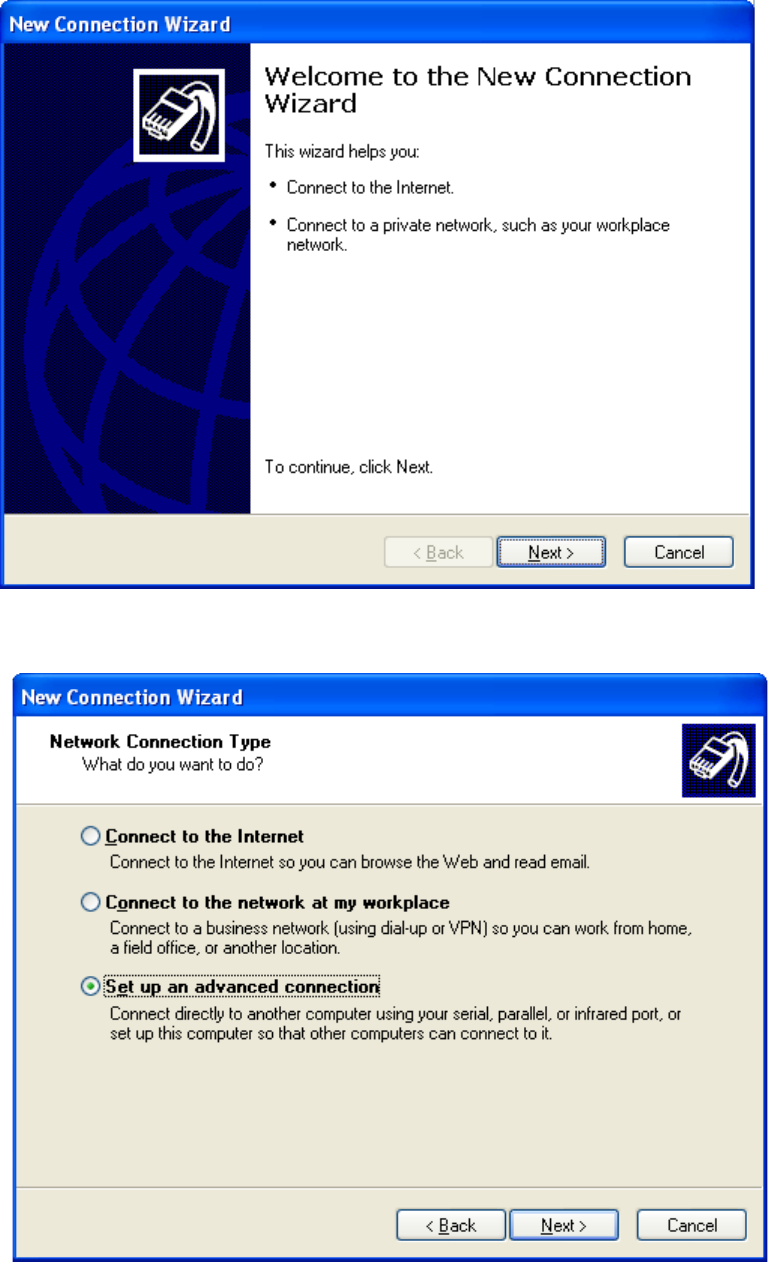This screenshot has height=1262, width=768.
Task: Click plug icon beside Network Connection Type header
Action: [x=718, y=760]
